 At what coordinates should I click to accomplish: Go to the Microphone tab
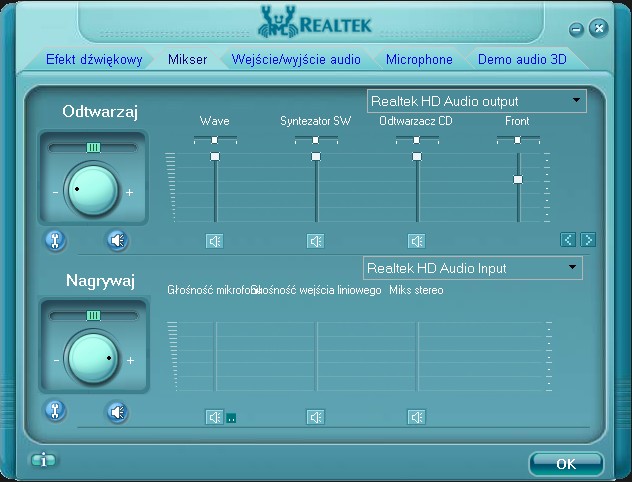click(419, 60)
